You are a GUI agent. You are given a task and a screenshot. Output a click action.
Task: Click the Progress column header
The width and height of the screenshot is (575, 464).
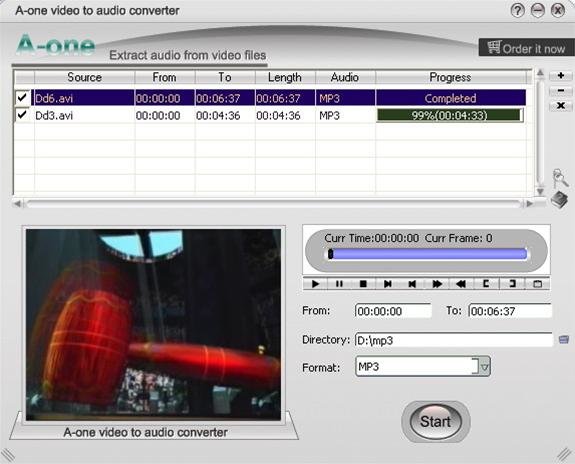coord(451,77)
